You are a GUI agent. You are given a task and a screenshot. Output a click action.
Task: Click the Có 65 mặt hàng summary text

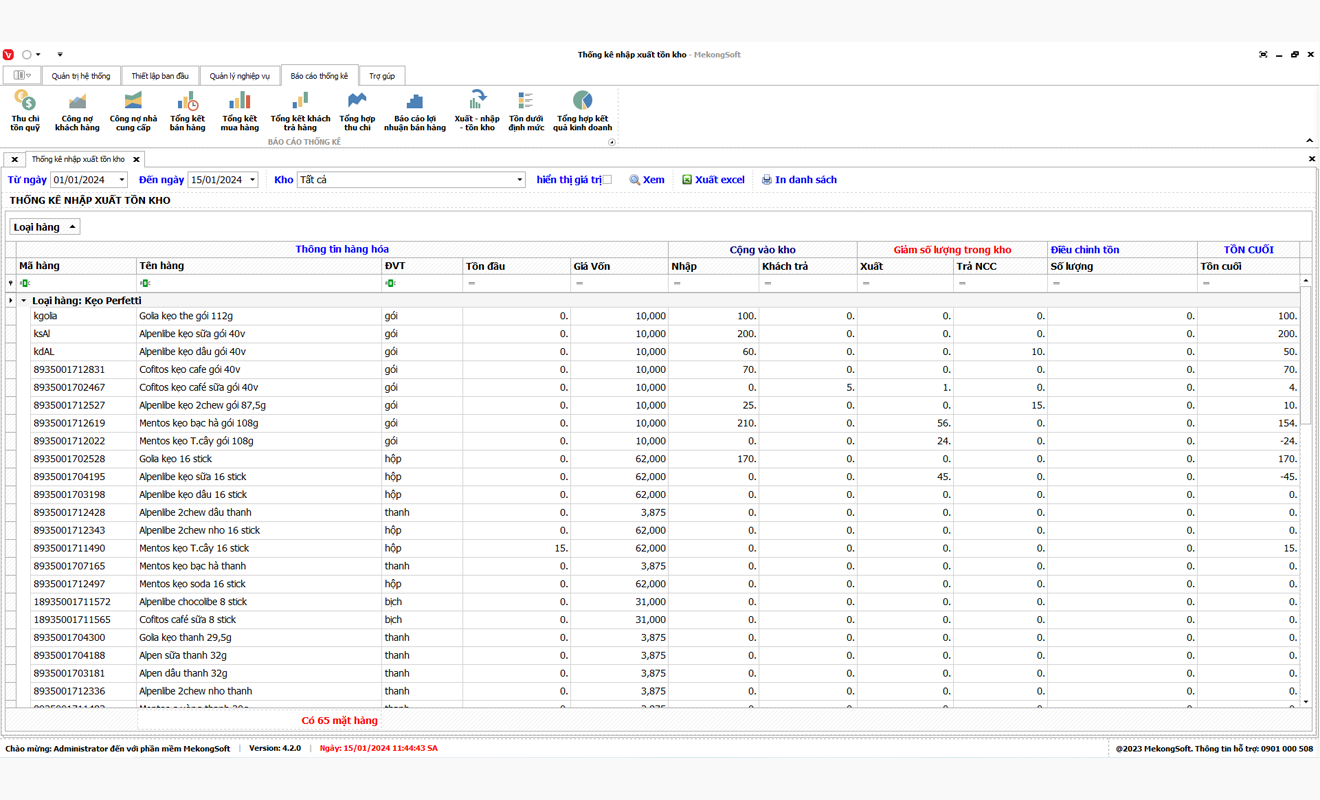[x=339, y=720]
